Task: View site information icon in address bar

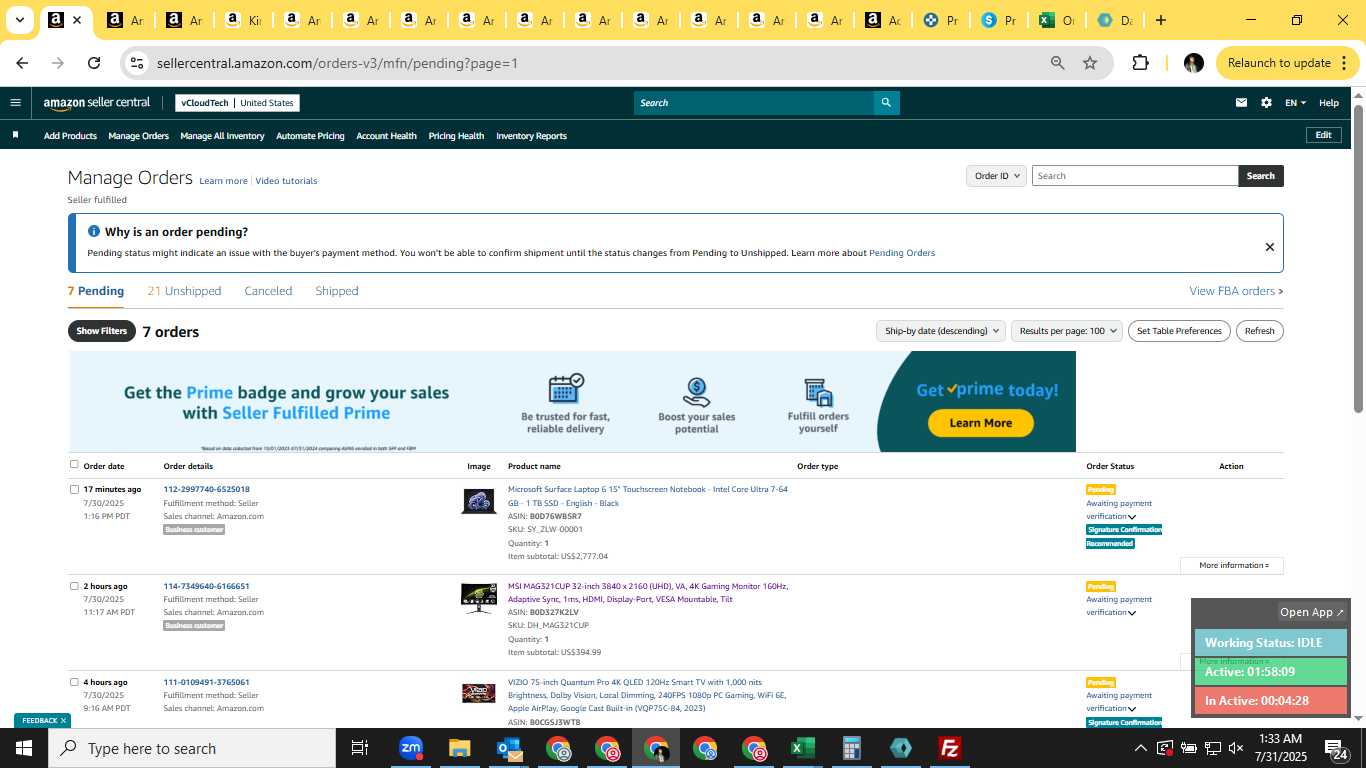Action: (137, 63)
